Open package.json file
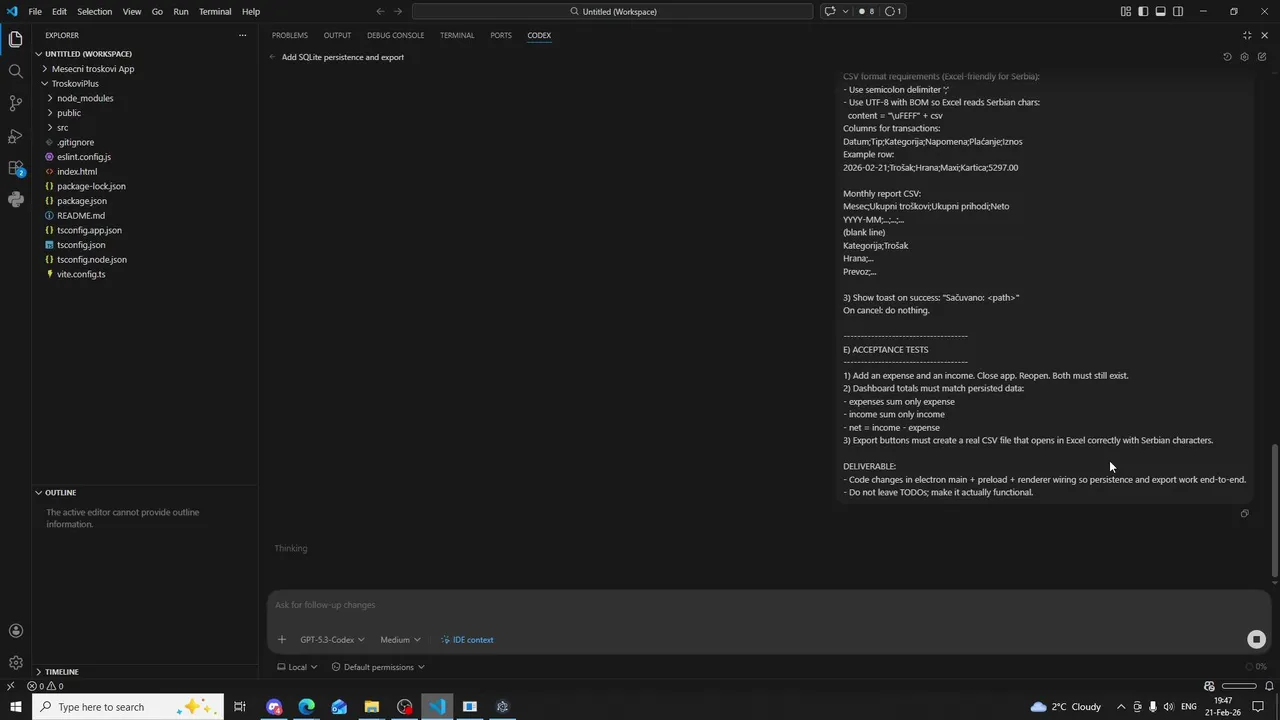1280x720 pixels. (145, 201)
